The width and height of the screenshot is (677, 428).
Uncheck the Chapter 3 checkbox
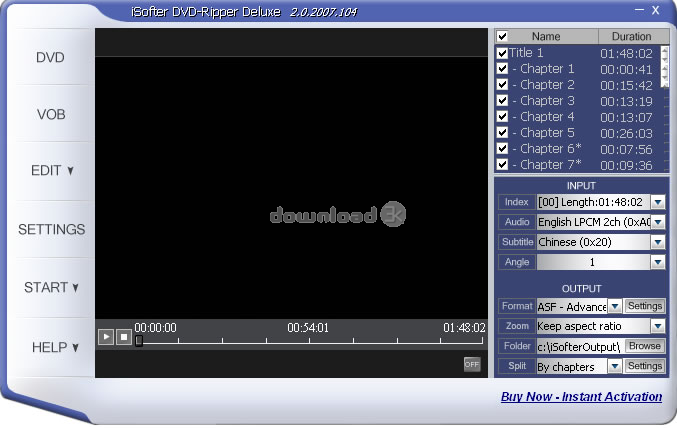tap(502, 101)
